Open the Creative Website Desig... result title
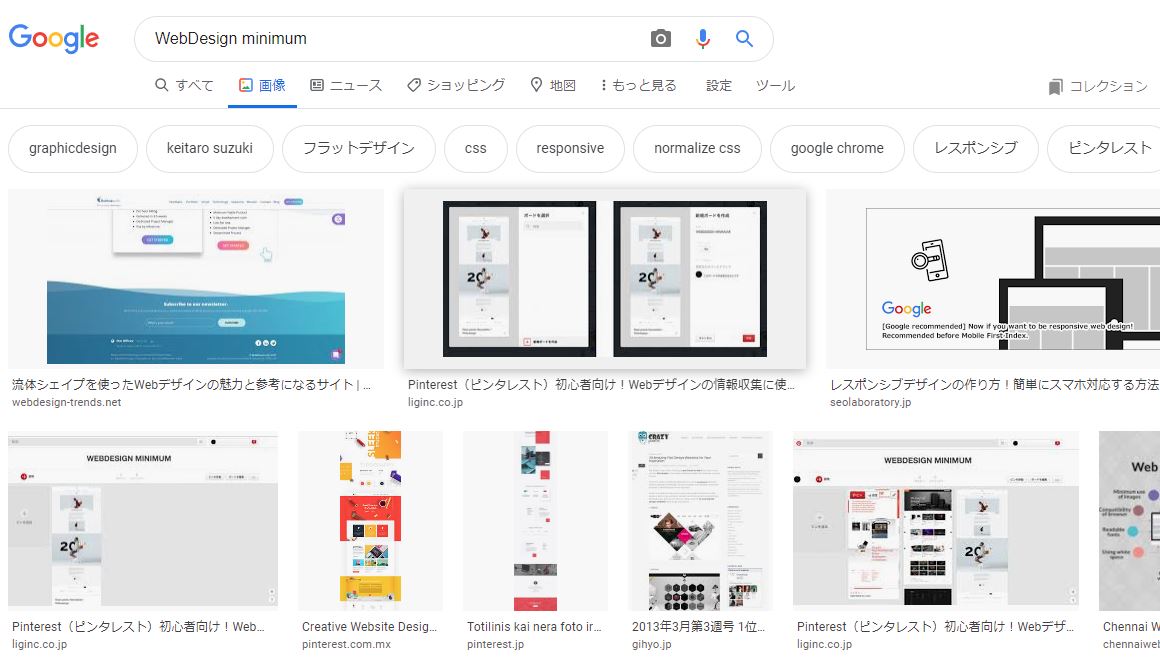Viewport: 1160px width, 663px height. point(369,627)
